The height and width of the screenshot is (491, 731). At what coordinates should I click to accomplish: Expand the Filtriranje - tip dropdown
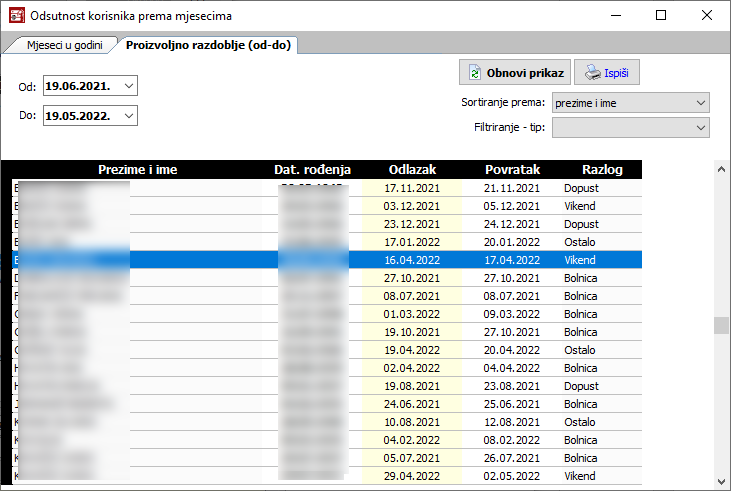(699, 128)
